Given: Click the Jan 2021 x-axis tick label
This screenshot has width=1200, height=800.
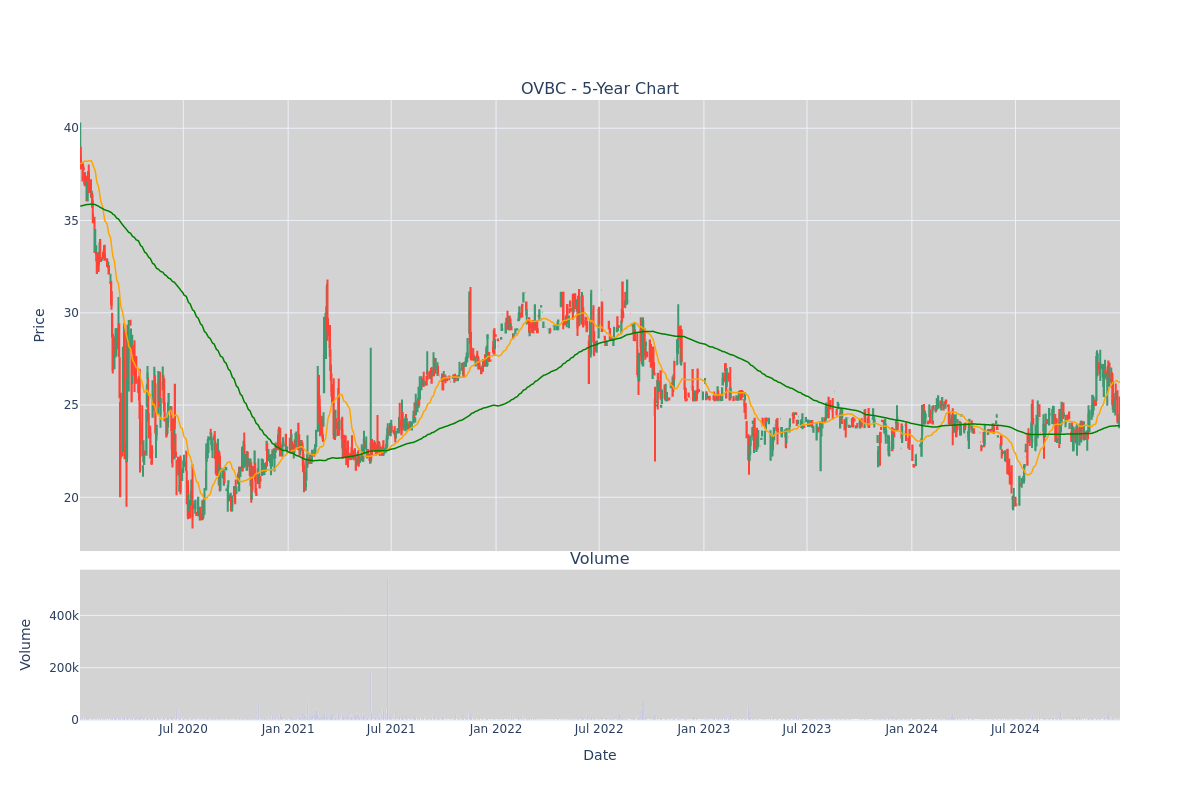Looking at the screenshot, I should [x=288, y=729].
